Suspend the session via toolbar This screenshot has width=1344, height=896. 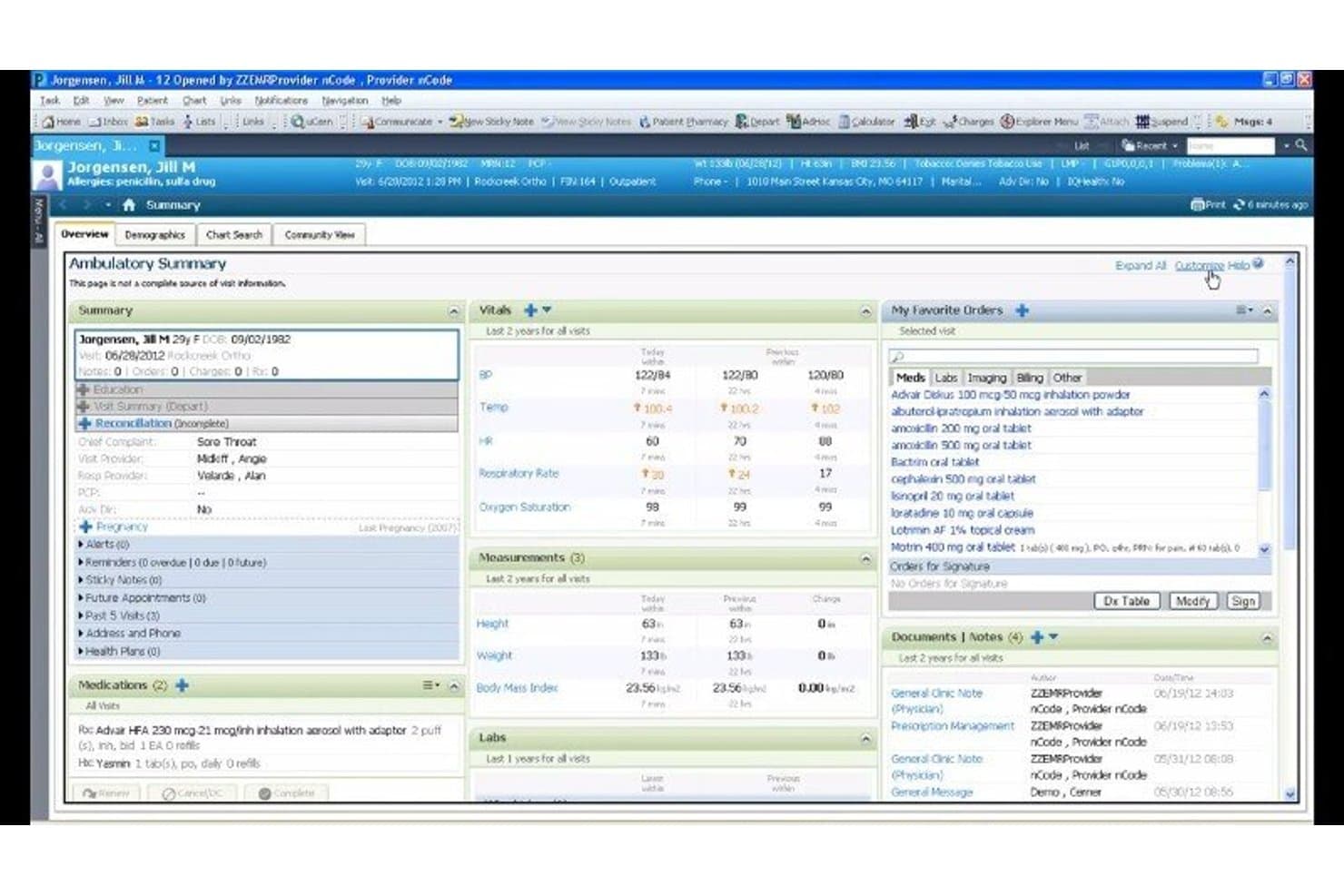tap(1161, 122)
